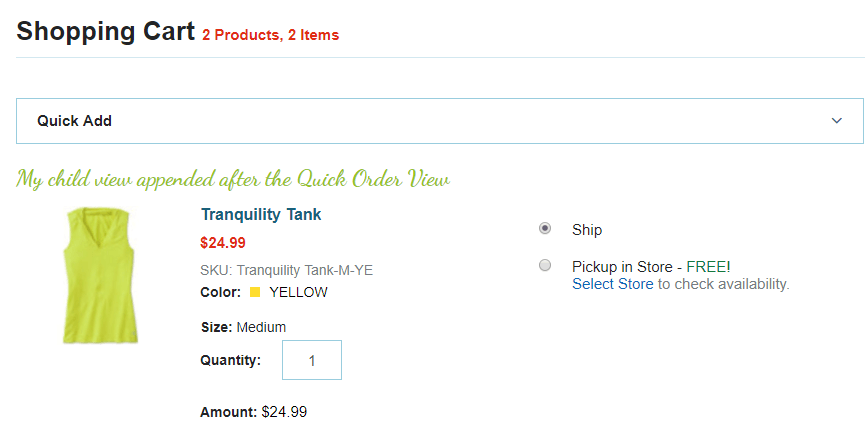Click the Ship option label text
The image size is (865, 424).
click(x=586, y=230)
